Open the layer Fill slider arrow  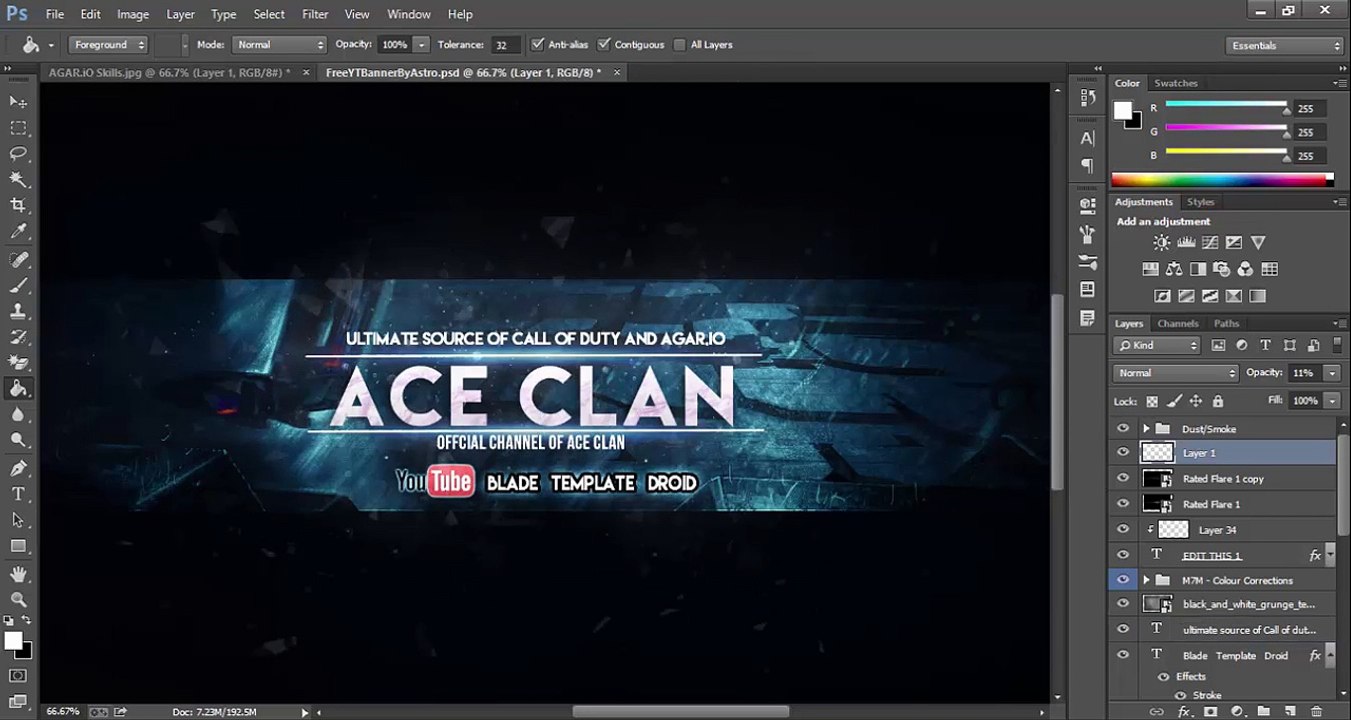click(1332, 401)
